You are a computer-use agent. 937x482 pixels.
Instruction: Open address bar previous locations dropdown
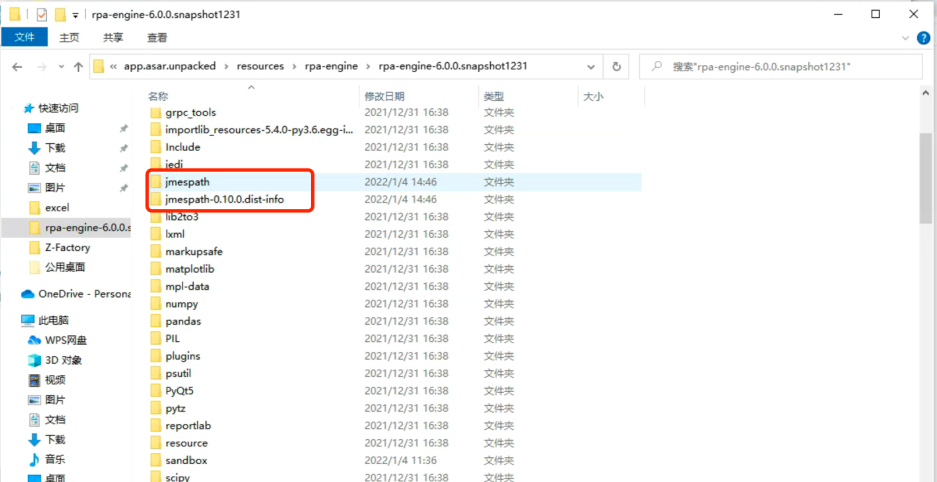click(x=591, y=67)
